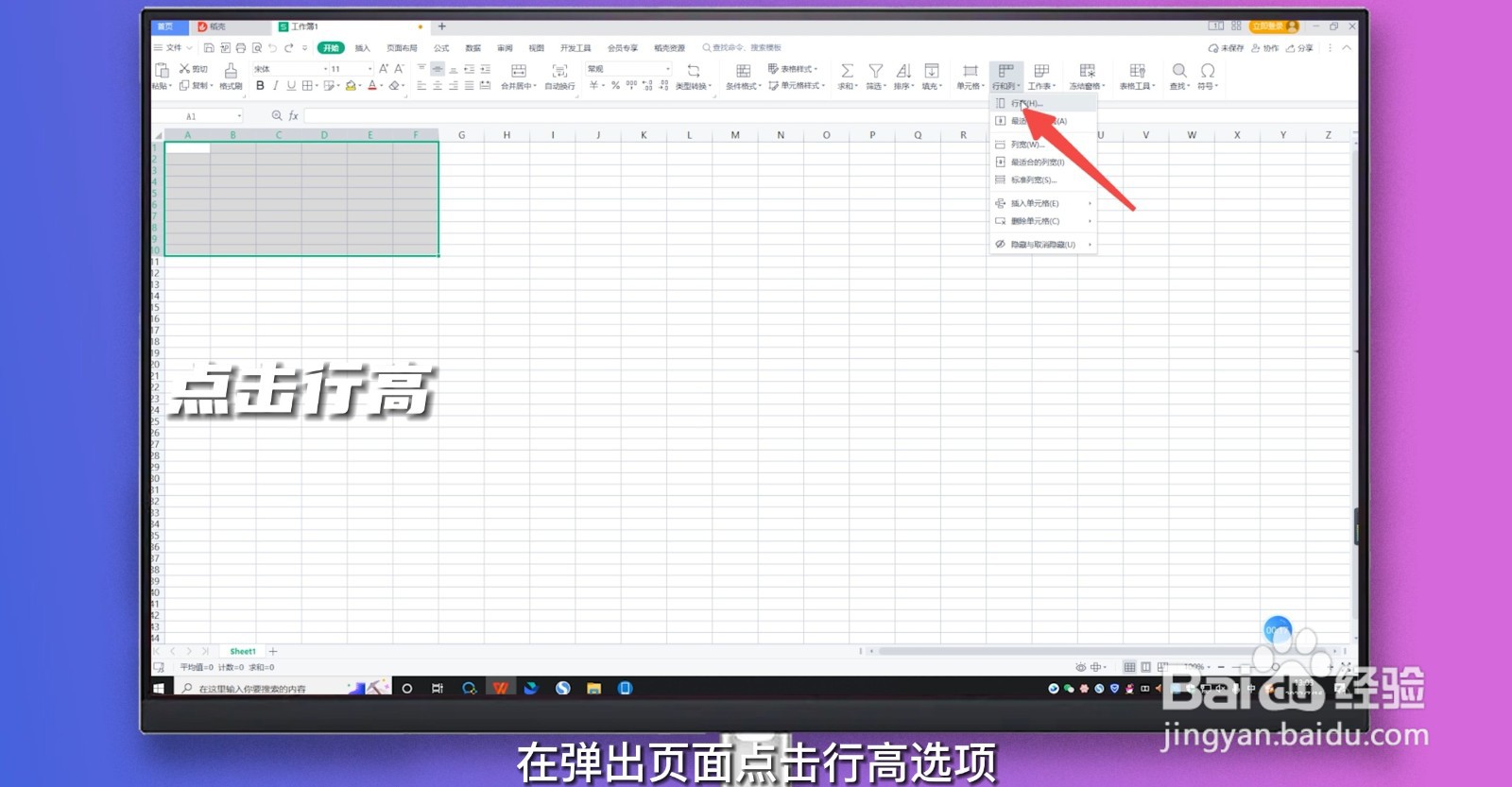This screenshot has height=787, width=1512.
Task: Click the Print Preview icon
Action: tap(257, 48)
